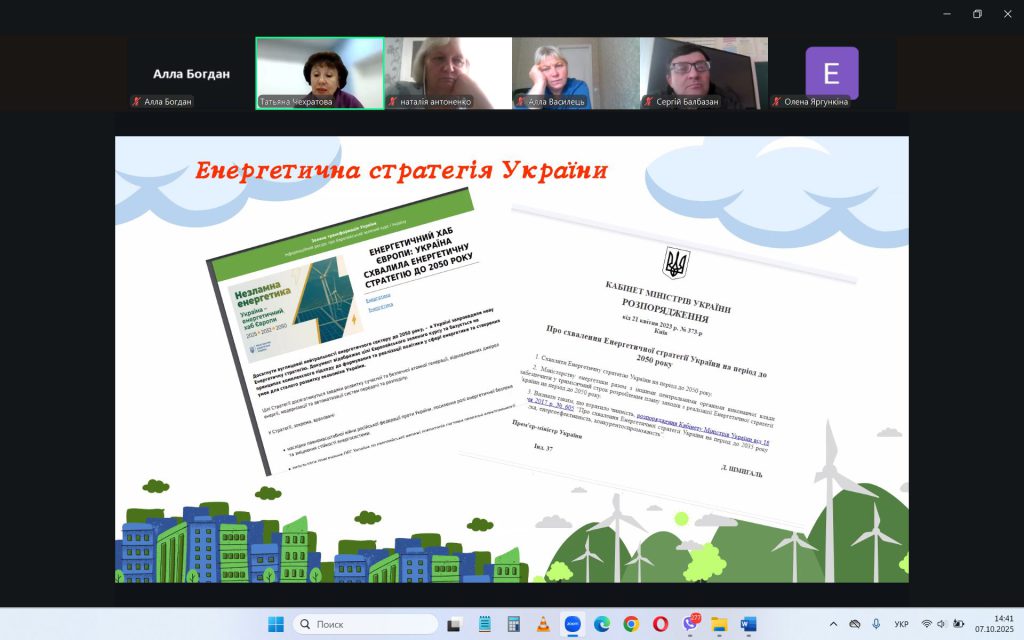This screenshot has width=1024, height=640.
Task: Open Calculator from the taskbar
Action: [x=513, y=624]
